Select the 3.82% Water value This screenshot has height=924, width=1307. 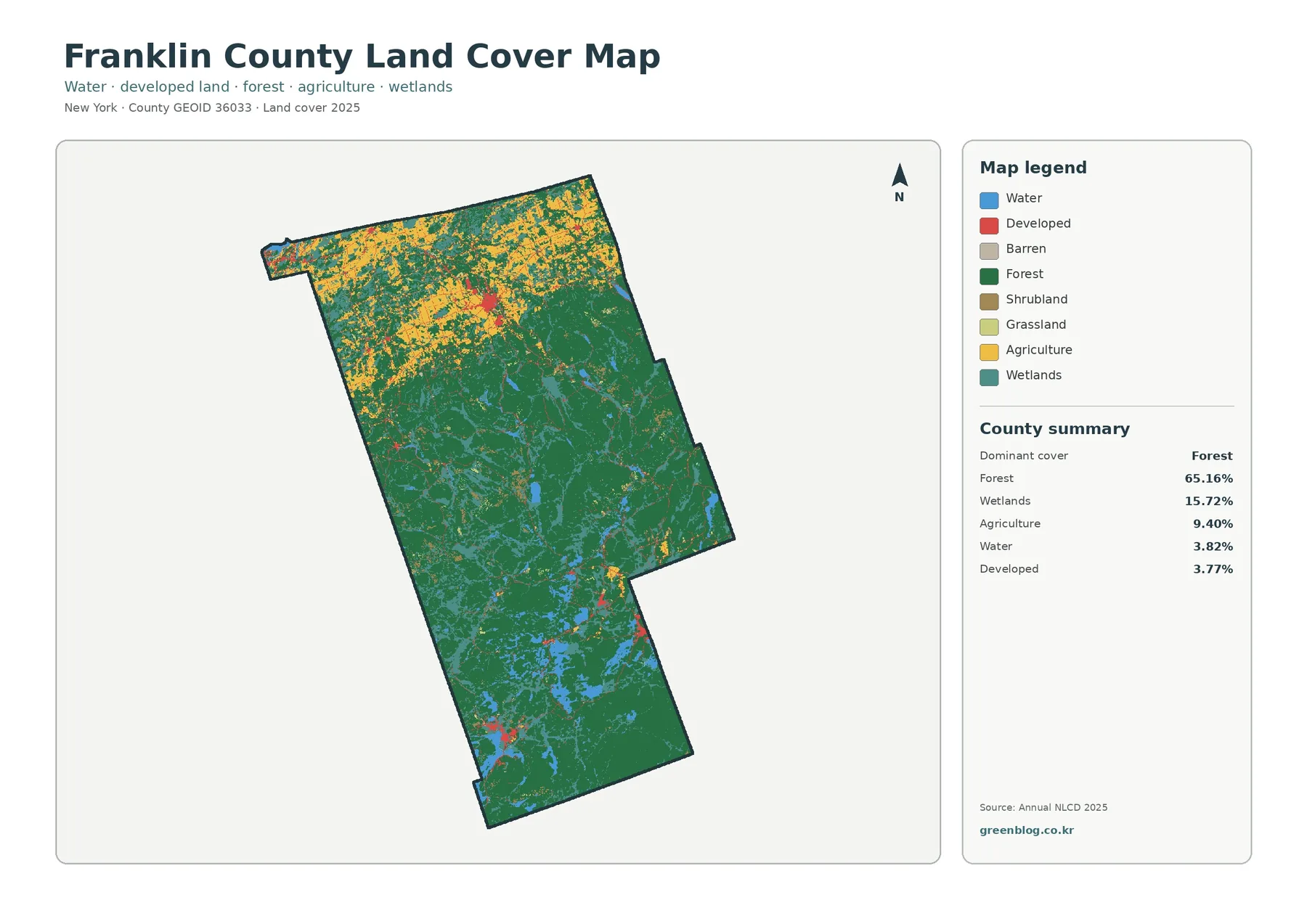pos(1213,547)
